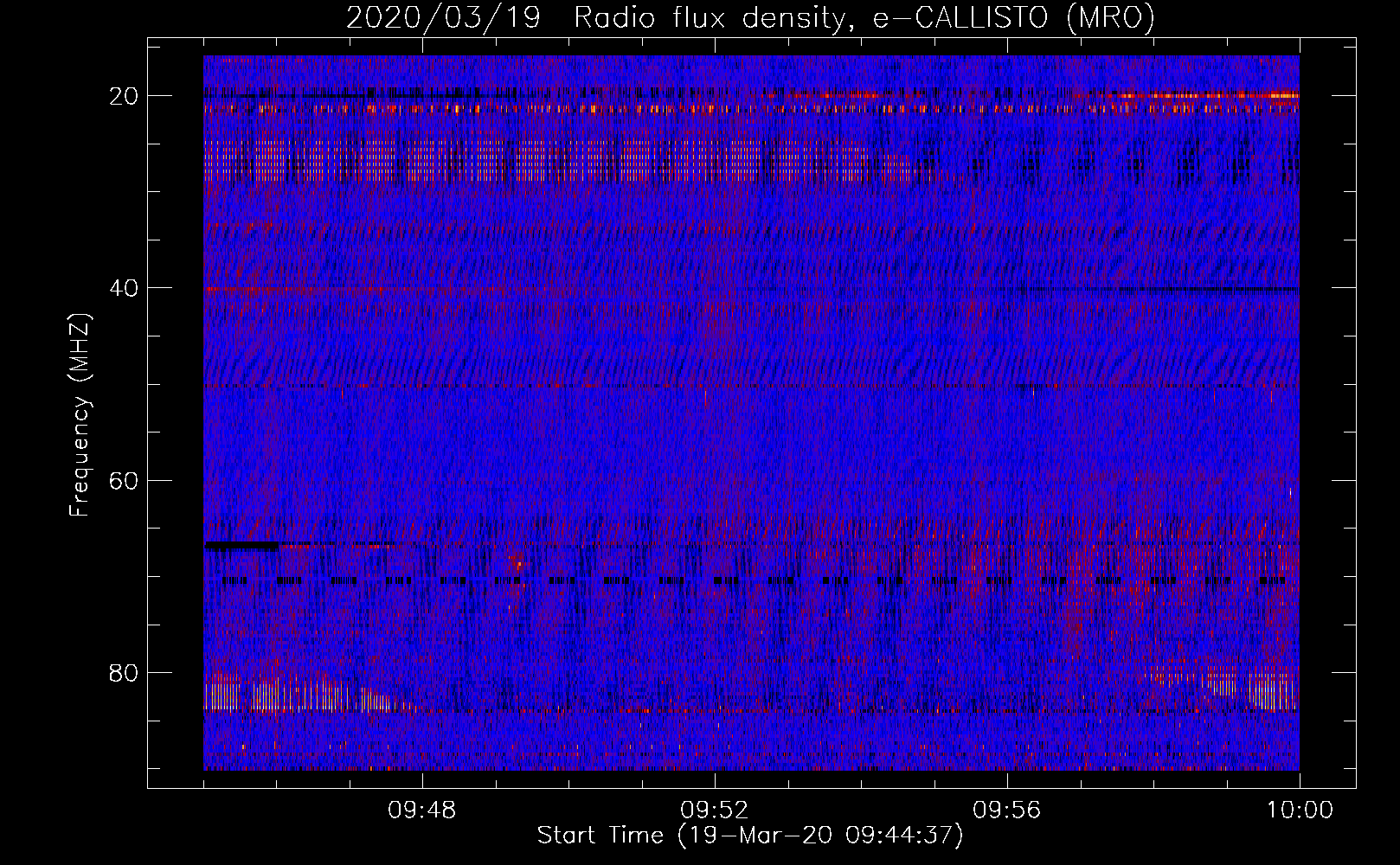Viewport: 1400px width, 865px height.
Task: Click the 09:56 time tick label
Action: tap(1007, 811)
